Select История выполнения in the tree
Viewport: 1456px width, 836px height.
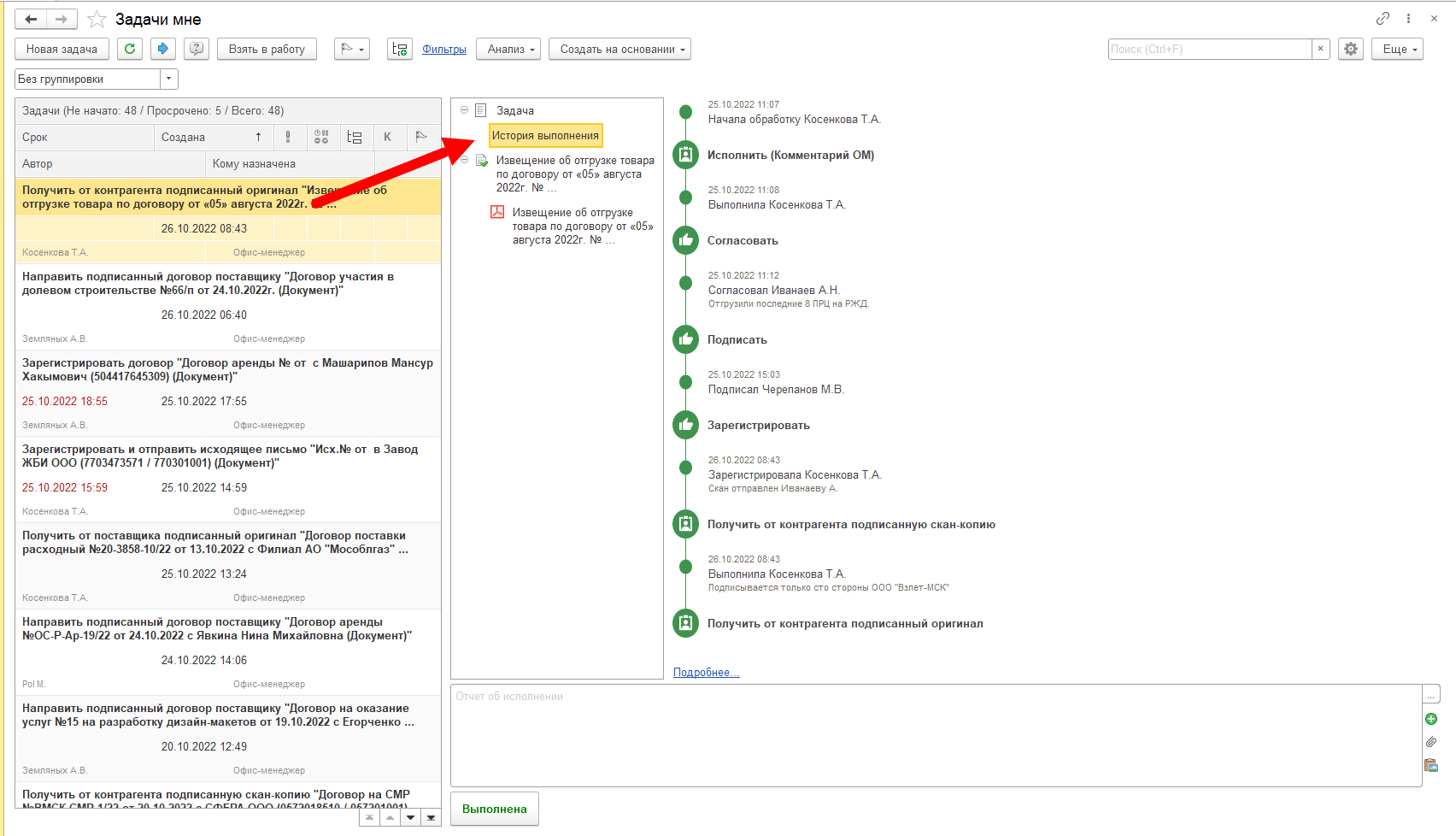pos(545,135)
